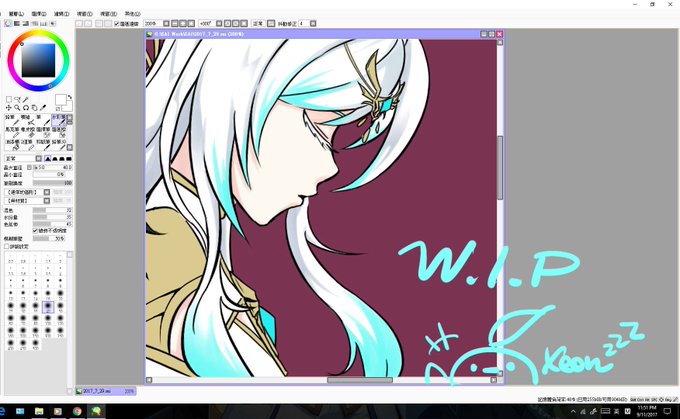The image size is (680, 419).
Task: Click the zoom out minus button
Action: pyautogui.click(x=174, y=23)
